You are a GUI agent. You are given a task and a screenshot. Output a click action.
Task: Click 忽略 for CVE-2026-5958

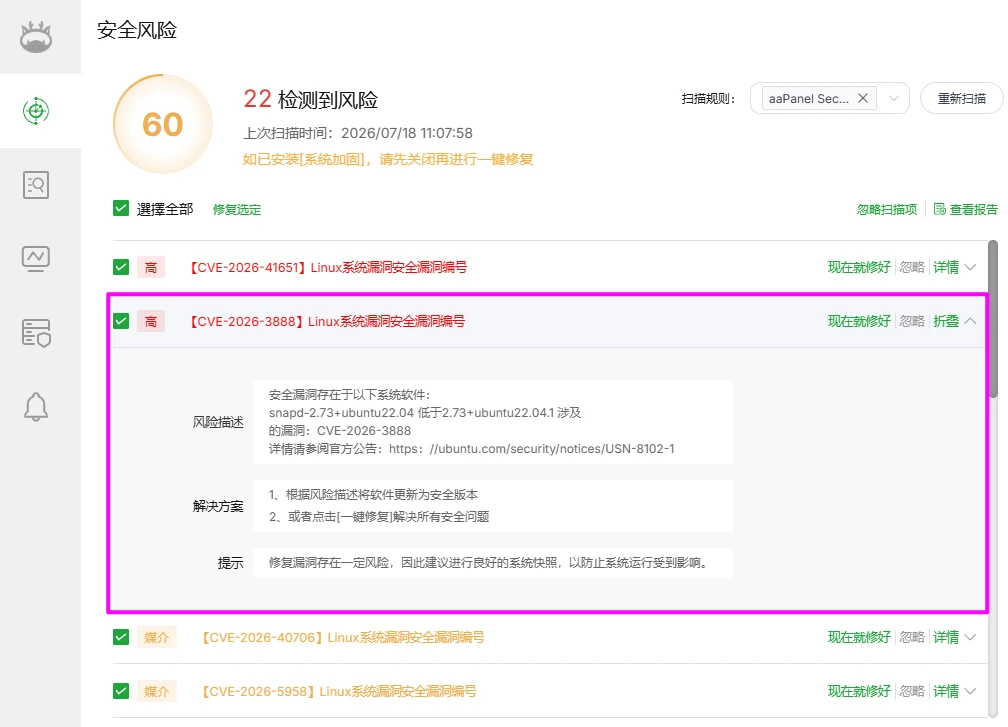[912, 691]
